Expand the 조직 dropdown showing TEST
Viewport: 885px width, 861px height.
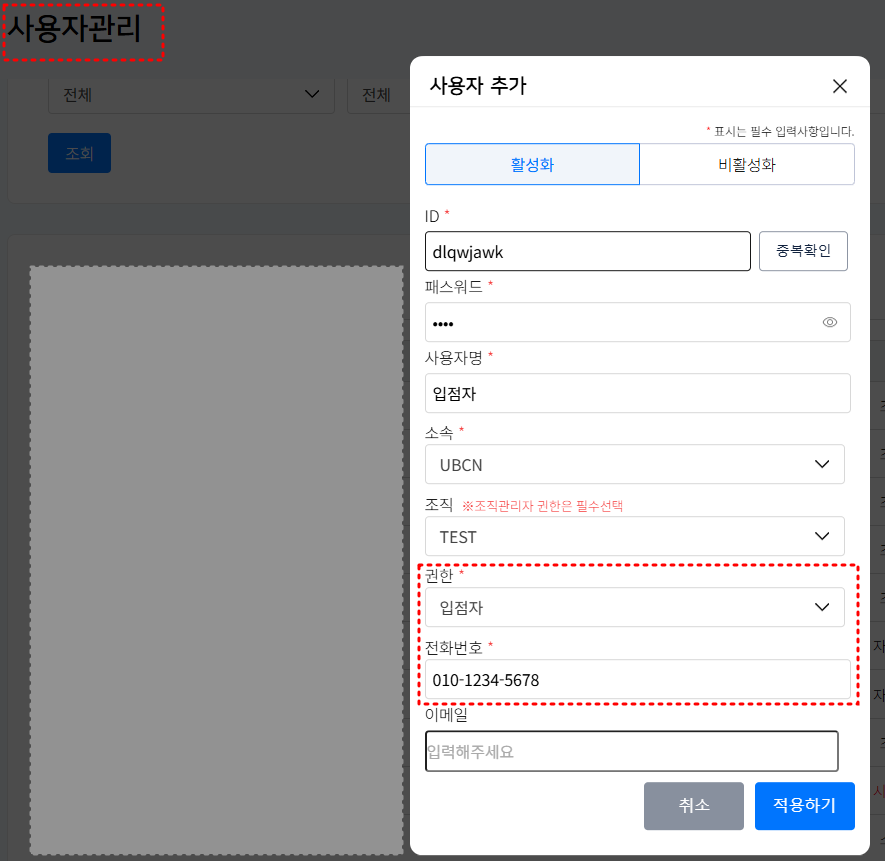(635, 536)
